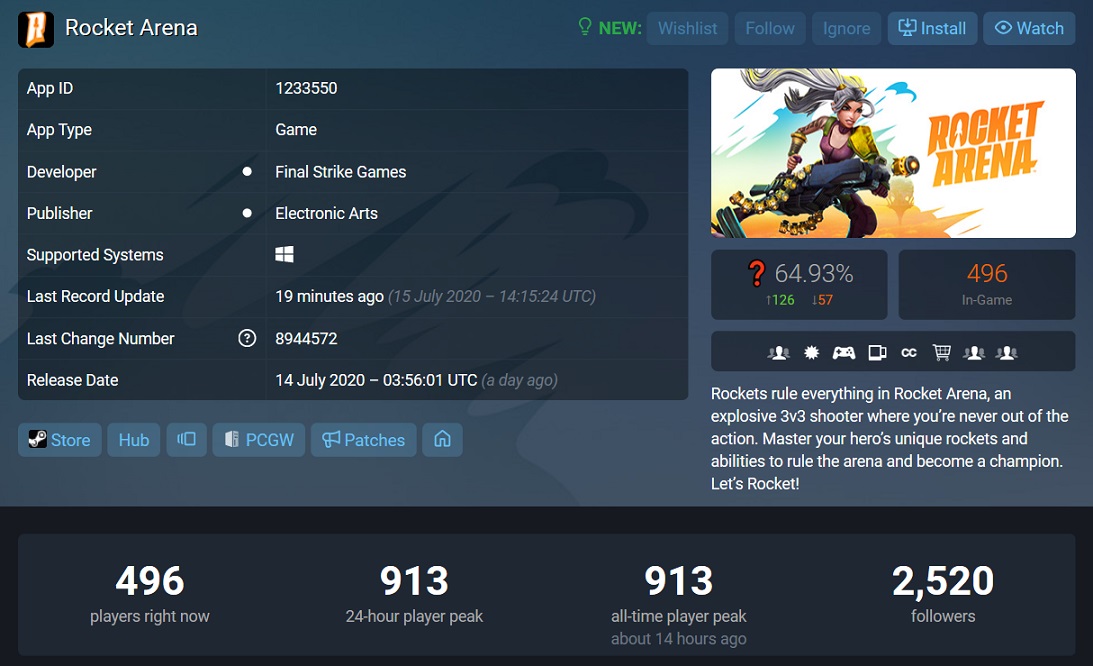Click the change number 8944572
1093x666 pixels.
(306, 338)
